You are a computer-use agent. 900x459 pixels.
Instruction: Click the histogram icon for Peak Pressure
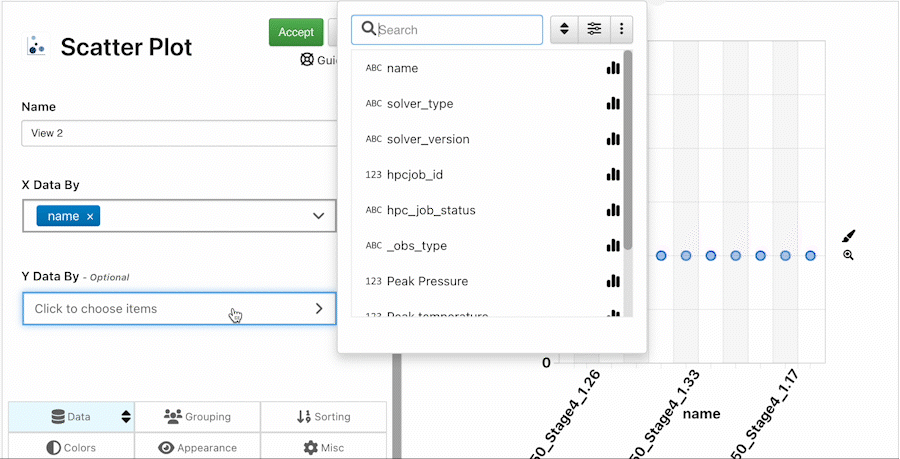click(613, 281)
